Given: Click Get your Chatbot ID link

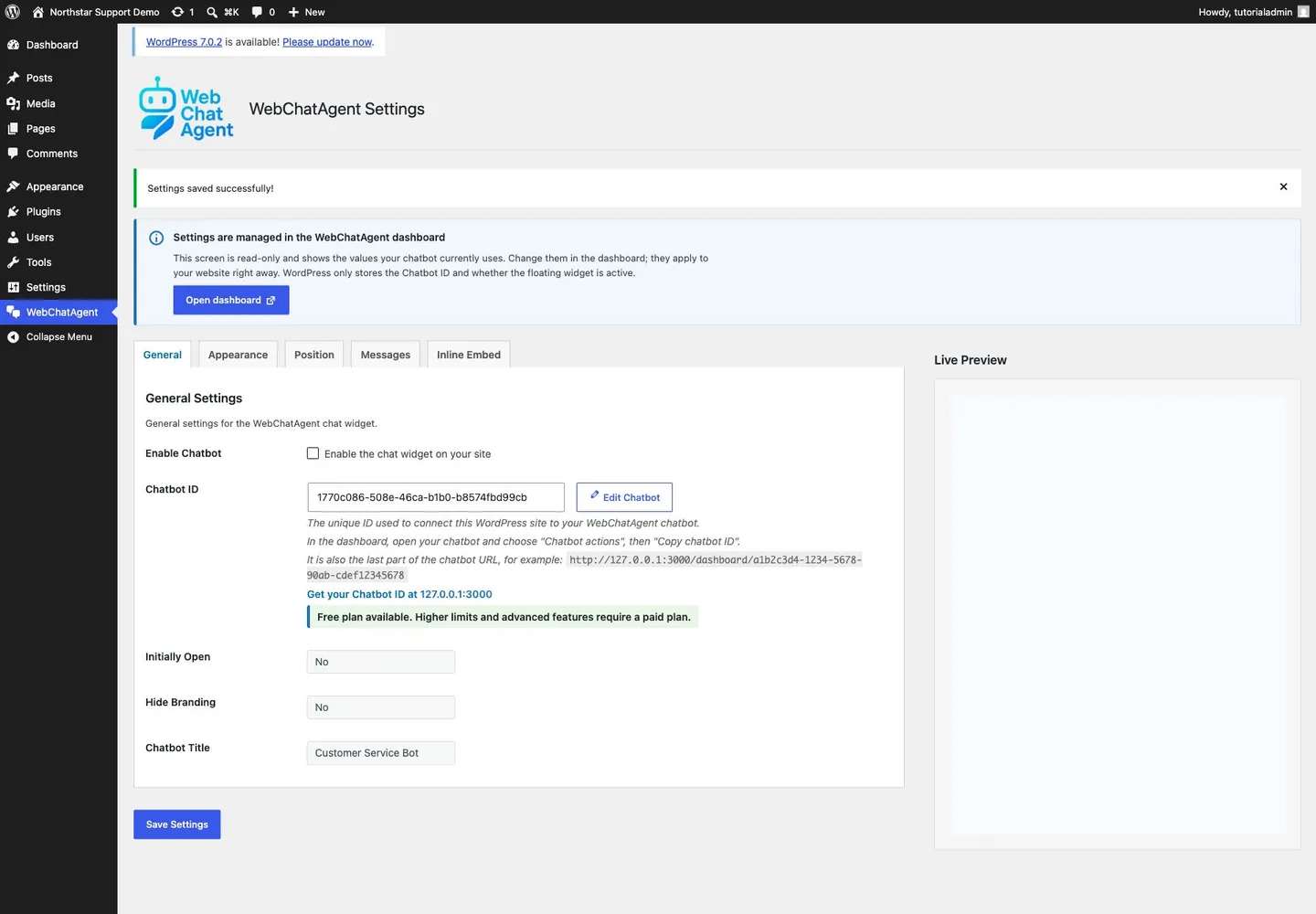Looking at the screenshot, I should click(x=399, y=594).
